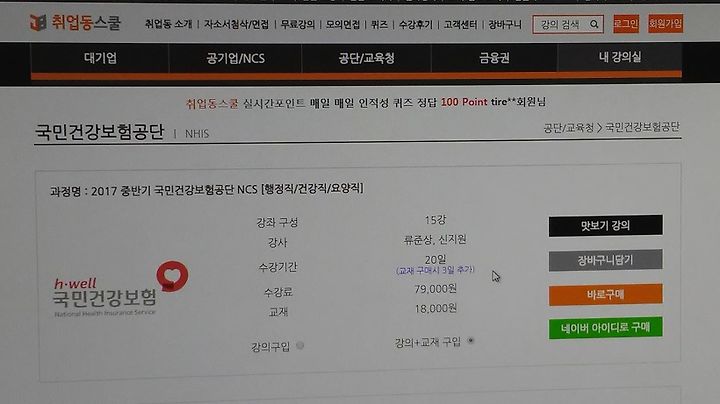
Task: Select the 대기업 tab
Action: pos(100,58)
